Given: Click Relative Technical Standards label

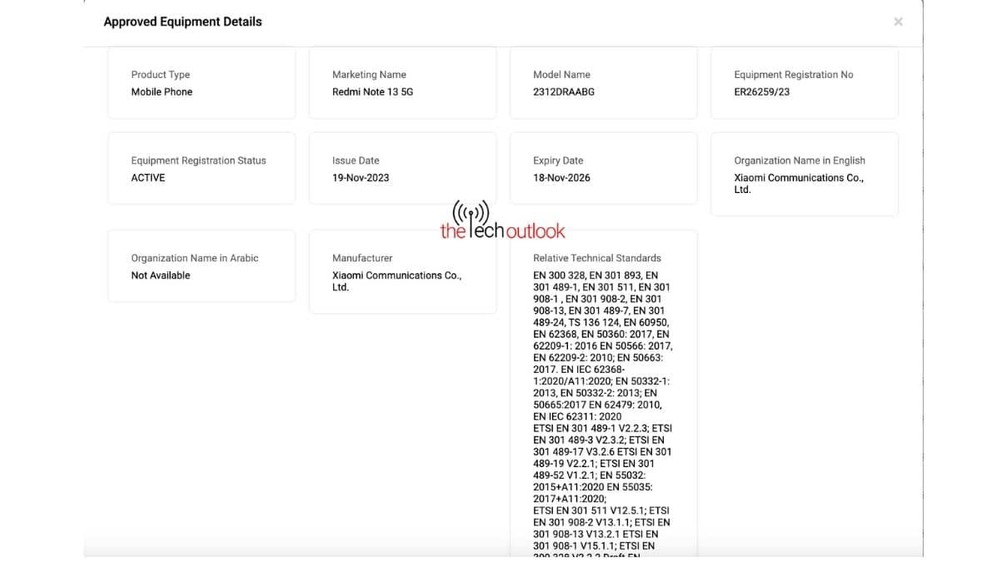Looking at the screenshot, I should point(597,258).
